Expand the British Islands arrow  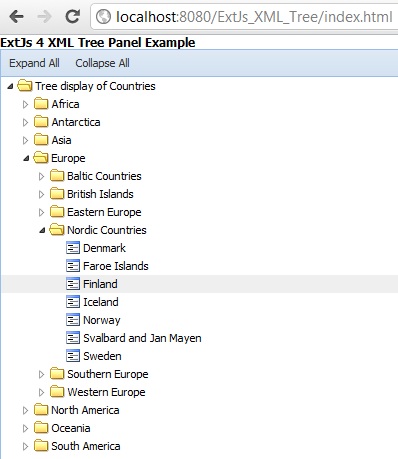tap(41, 194)
